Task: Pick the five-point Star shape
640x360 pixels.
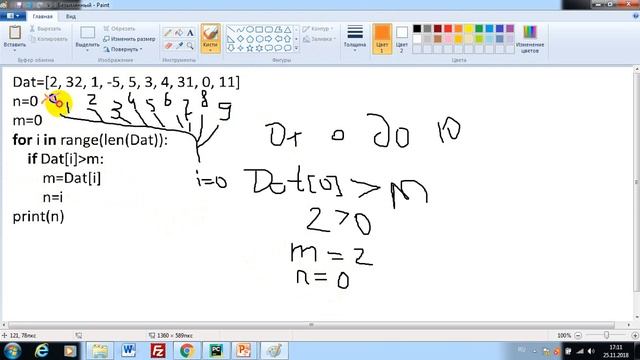Action: (x=250, y=48)
